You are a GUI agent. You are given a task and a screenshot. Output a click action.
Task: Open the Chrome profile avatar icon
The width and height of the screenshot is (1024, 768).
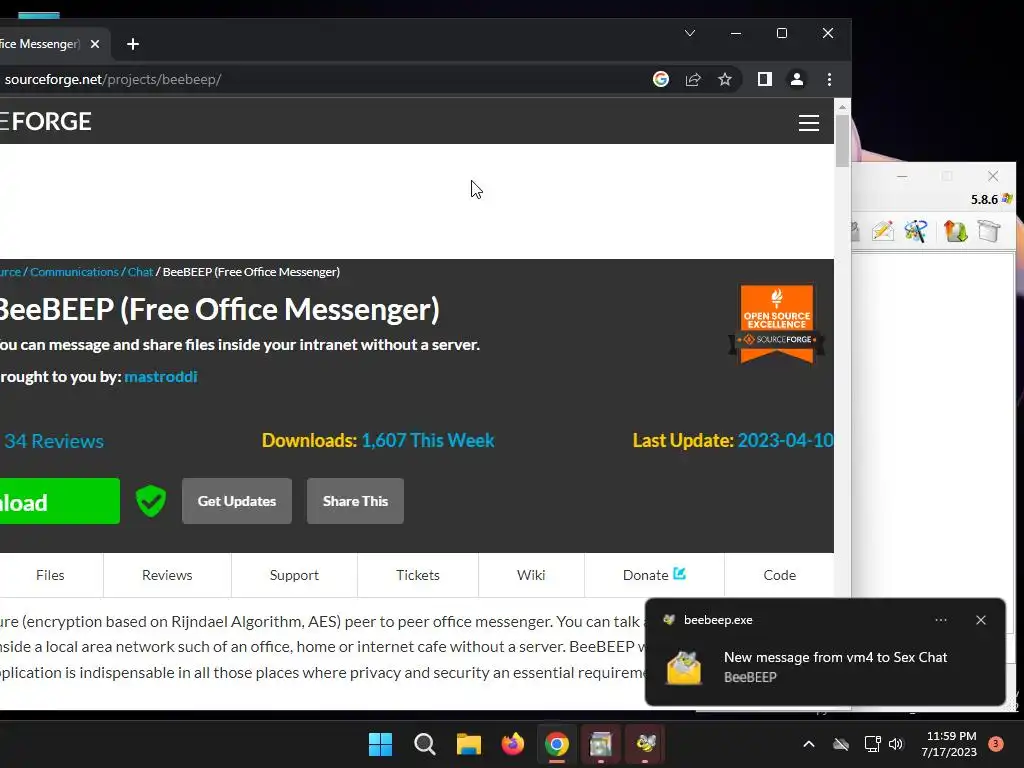pos(797,79)
